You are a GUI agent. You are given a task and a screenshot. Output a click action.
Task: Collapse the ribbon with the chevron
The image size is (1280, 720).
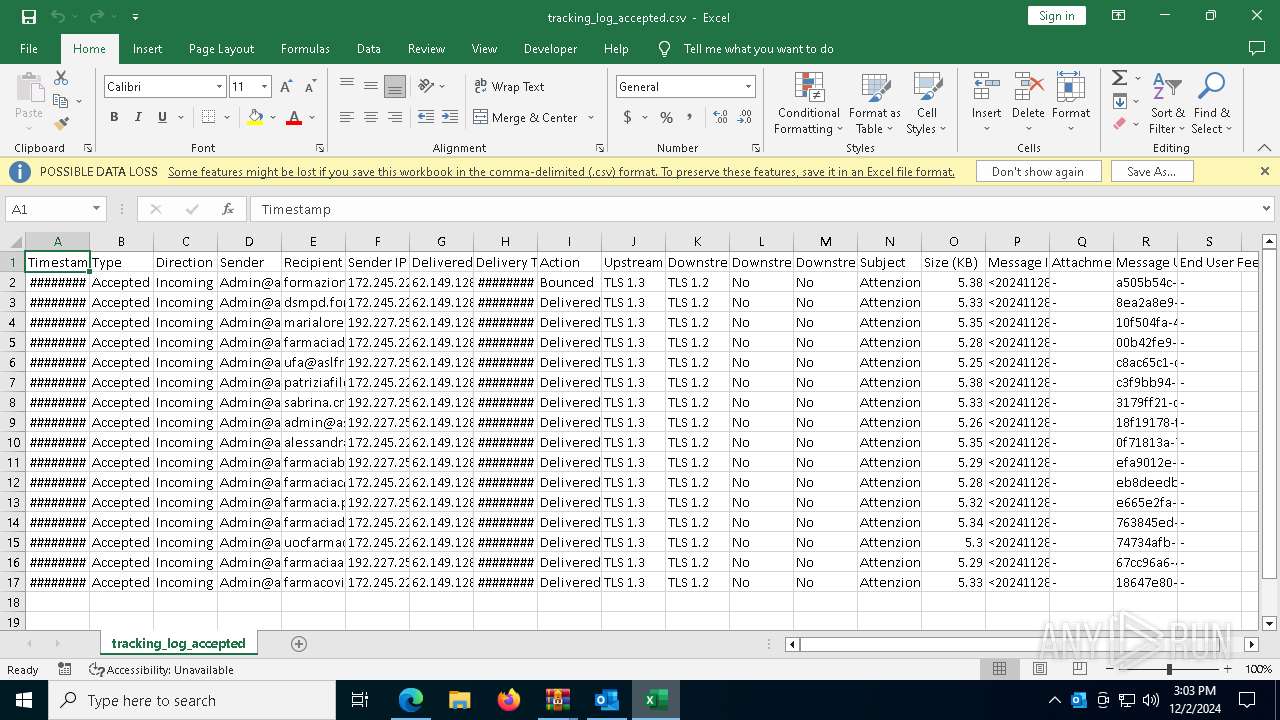point(1264,148)
